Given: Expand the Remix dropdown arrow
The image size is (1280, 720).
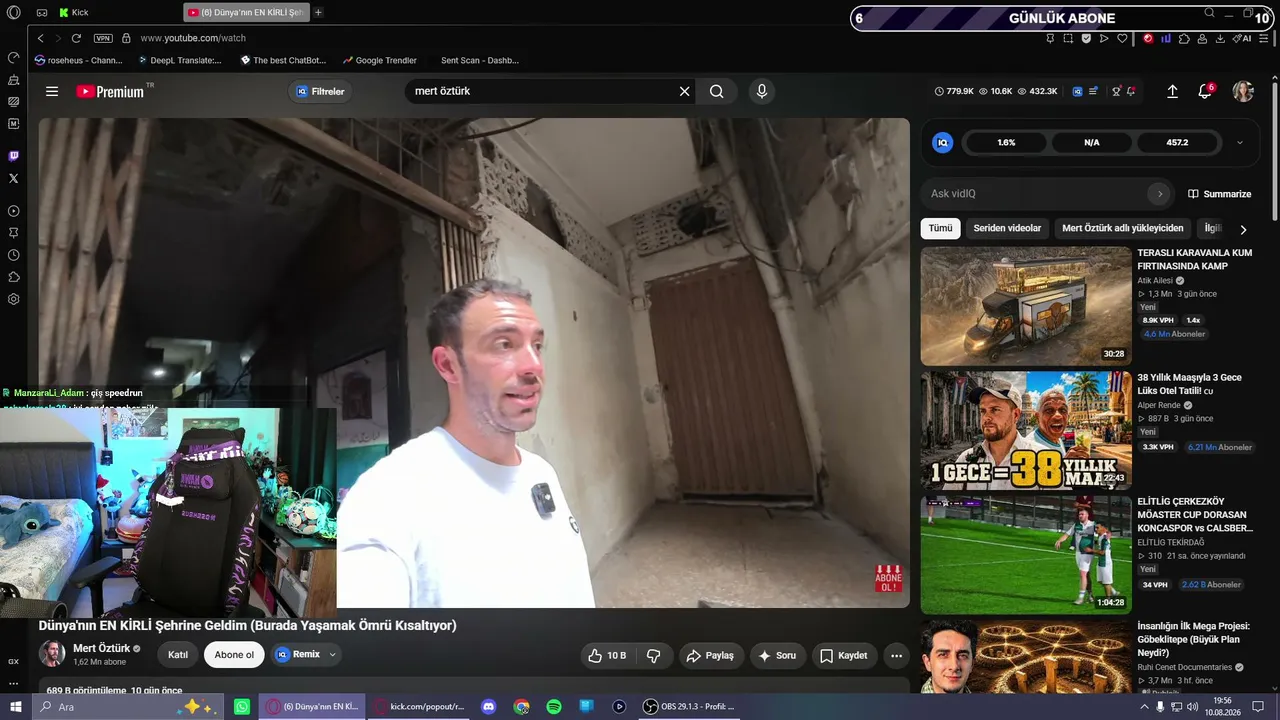Looking at the screenshot, I should [x=332, y=655].
